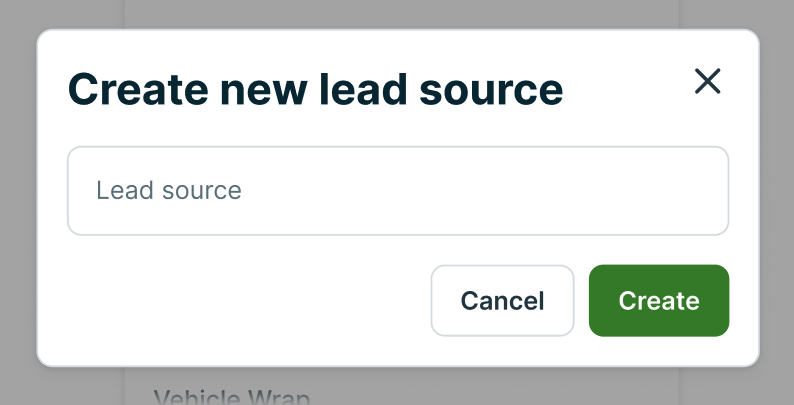794x405 pixels.
Task: Close the Create new lead source dialog
Action: 707,82
